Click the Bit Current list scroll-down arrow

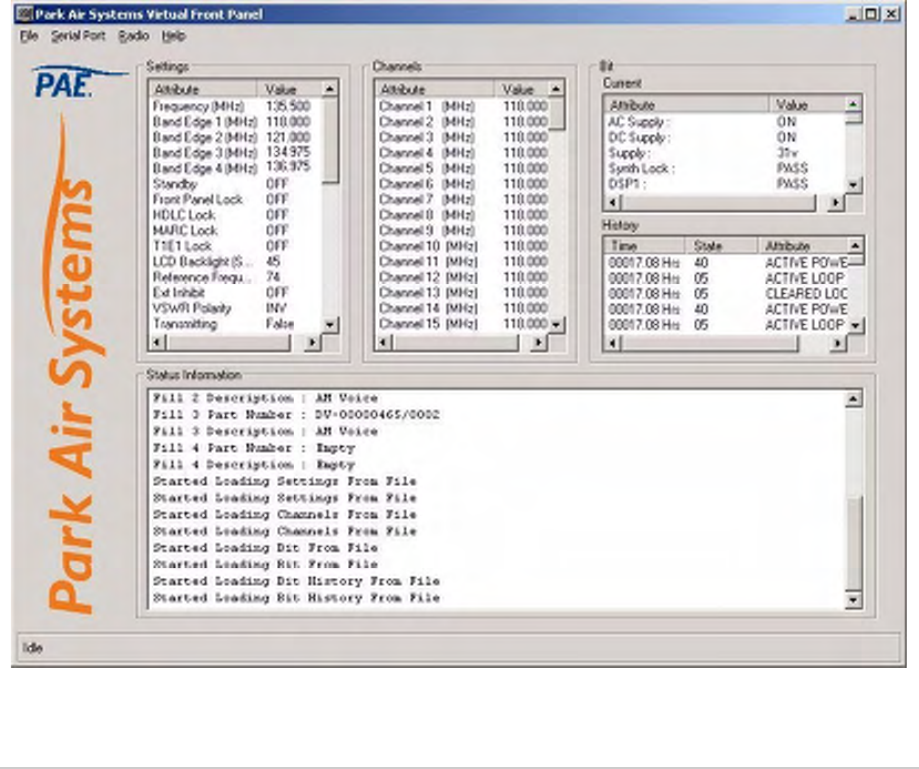853,185
